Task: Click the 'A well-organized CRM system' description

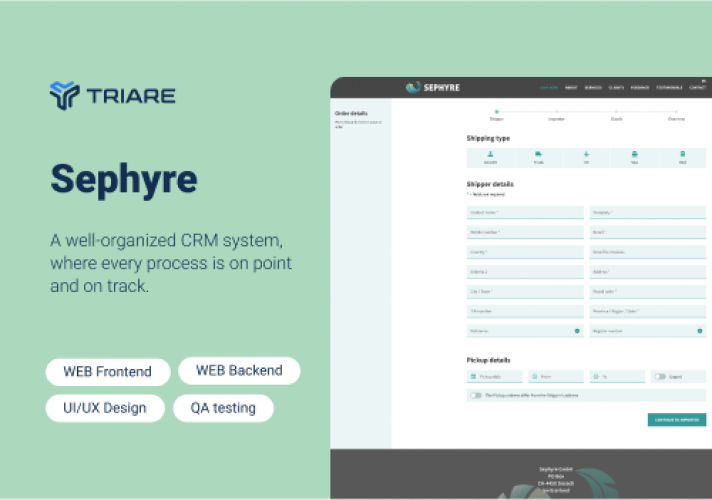Action: (x=171, y=263)
